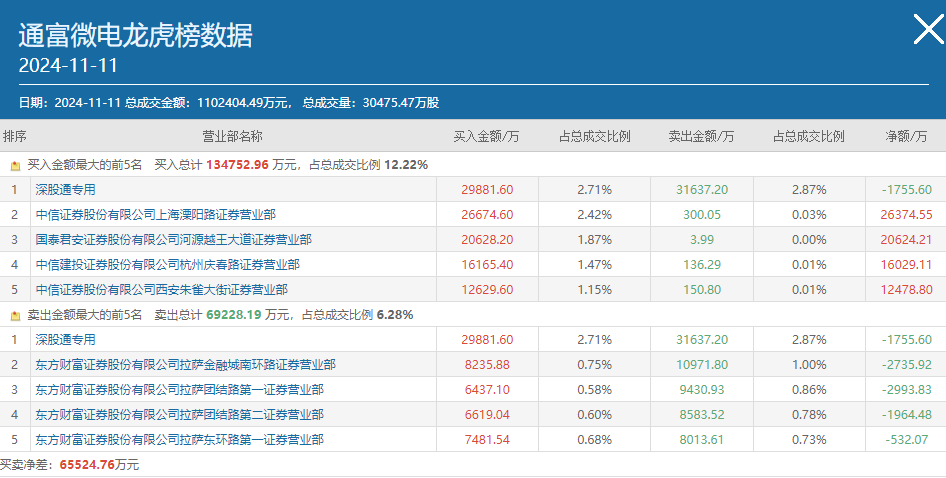Click the net amount -2993.83 cell

coord(906,390)
